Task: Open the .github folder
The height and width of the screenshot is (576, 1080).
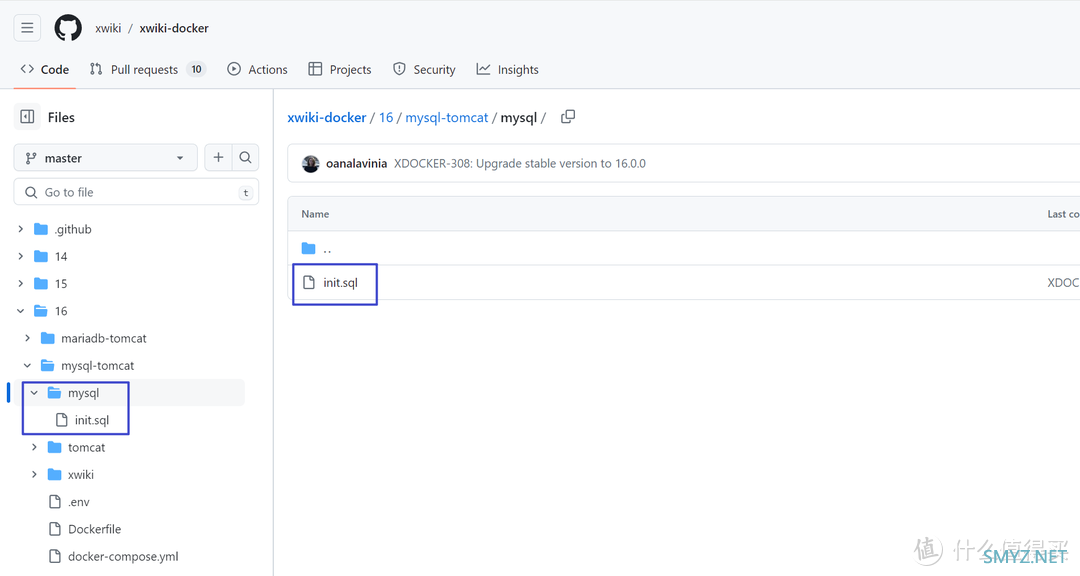Action: (73, 229)
